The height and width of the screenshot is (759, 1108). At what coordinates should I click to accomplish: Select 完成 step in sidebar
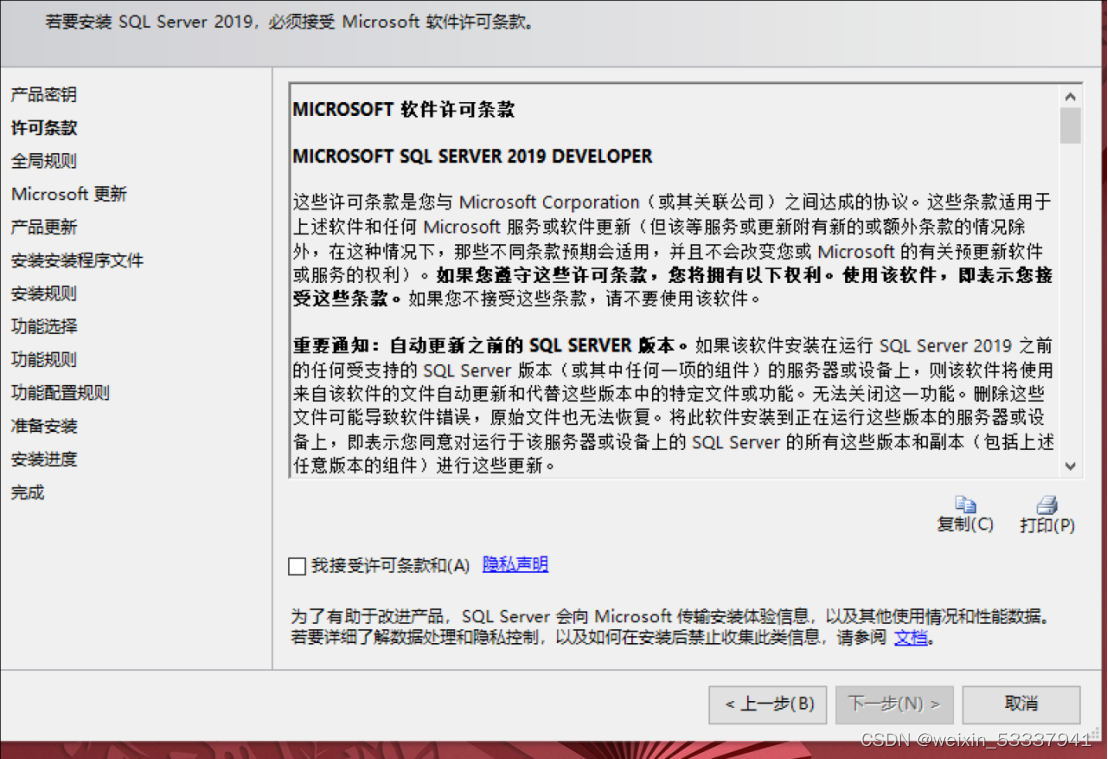28,493
